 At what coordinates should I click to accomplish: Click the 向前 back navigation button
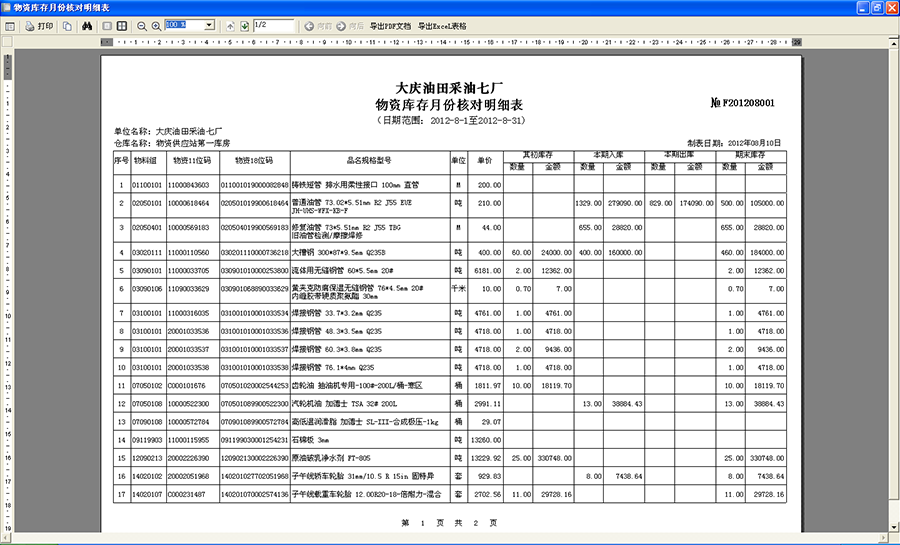(x=318, y=26)
